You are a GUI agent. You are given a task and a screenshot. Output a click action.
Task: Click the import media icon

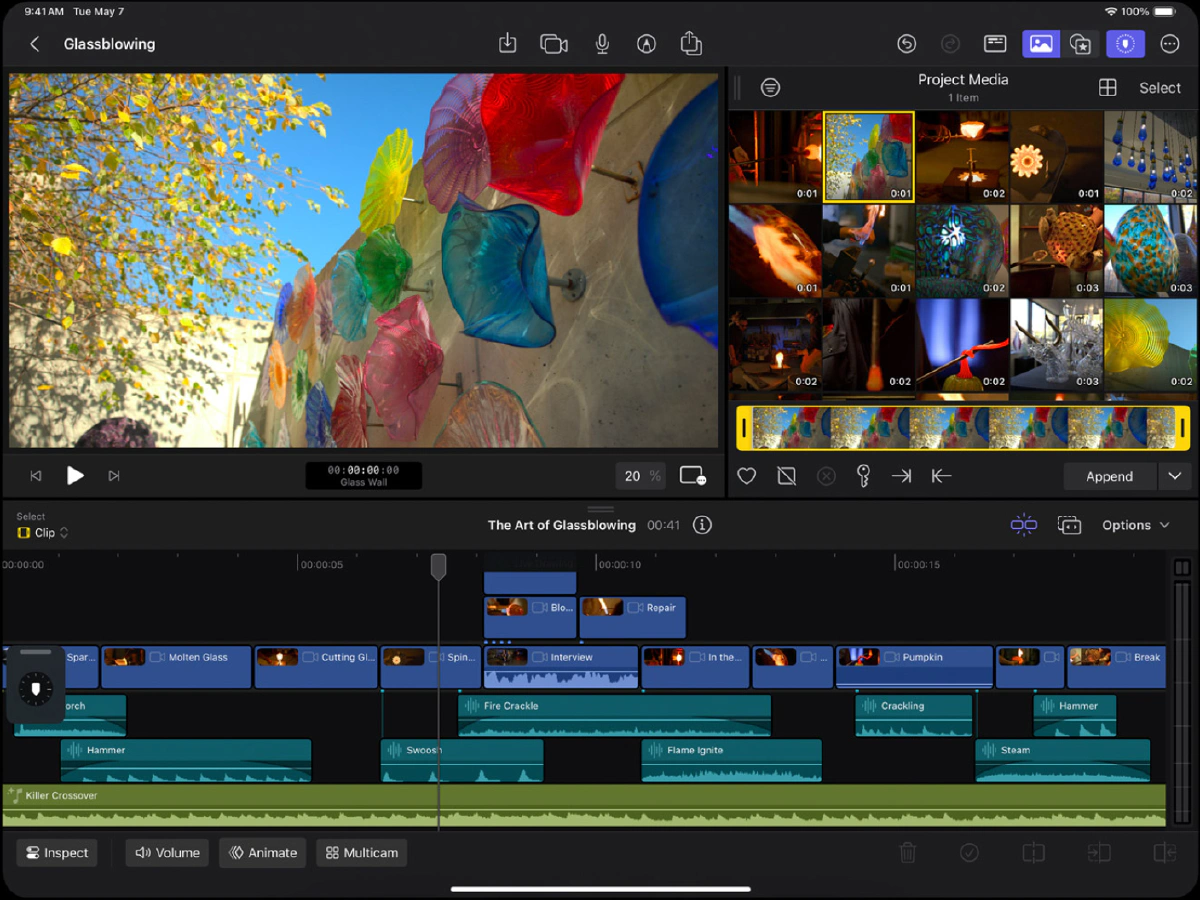click(x=508, y=44)
